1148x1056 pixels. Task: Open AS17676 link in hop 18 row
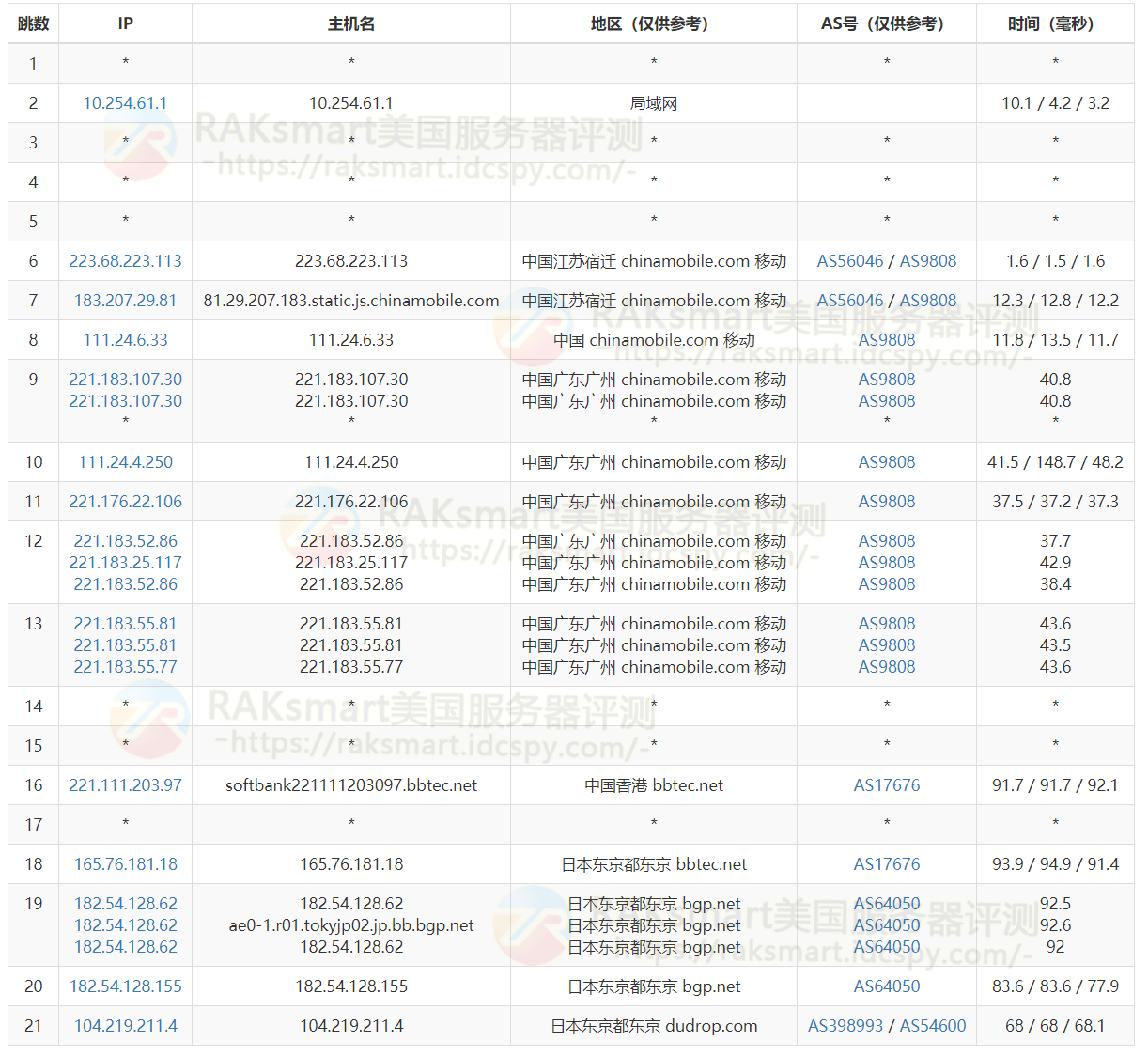pos(887,864)
